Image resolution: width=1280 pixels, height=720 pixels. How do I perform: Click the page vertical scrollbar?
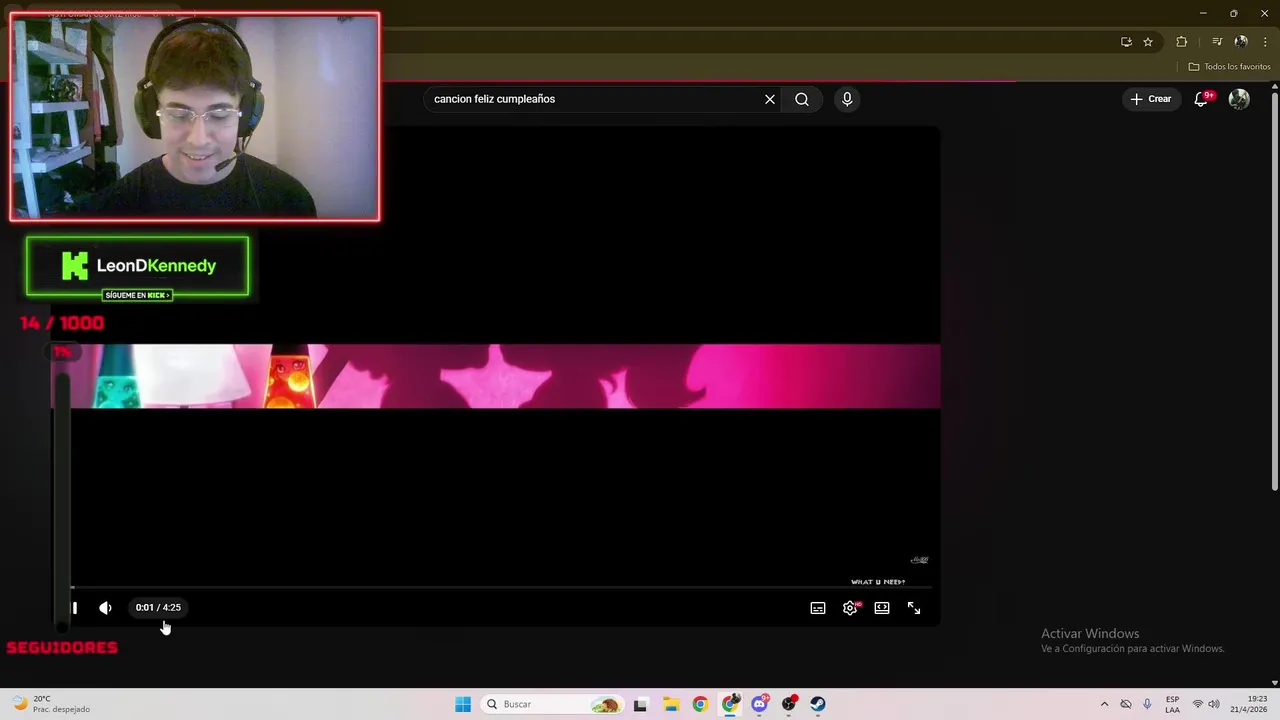pos(1274,290)
